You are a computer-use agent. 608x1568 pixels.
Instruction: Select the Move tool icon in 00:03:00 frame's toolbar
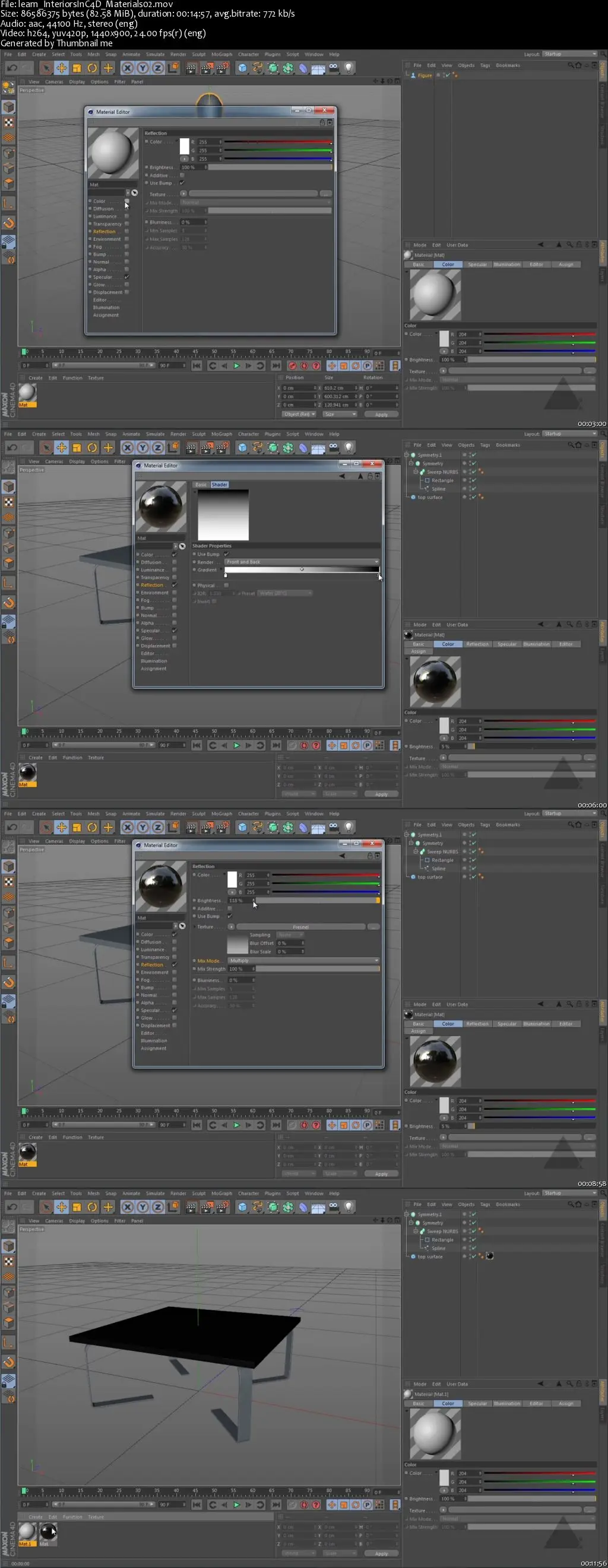click(62, 68)
